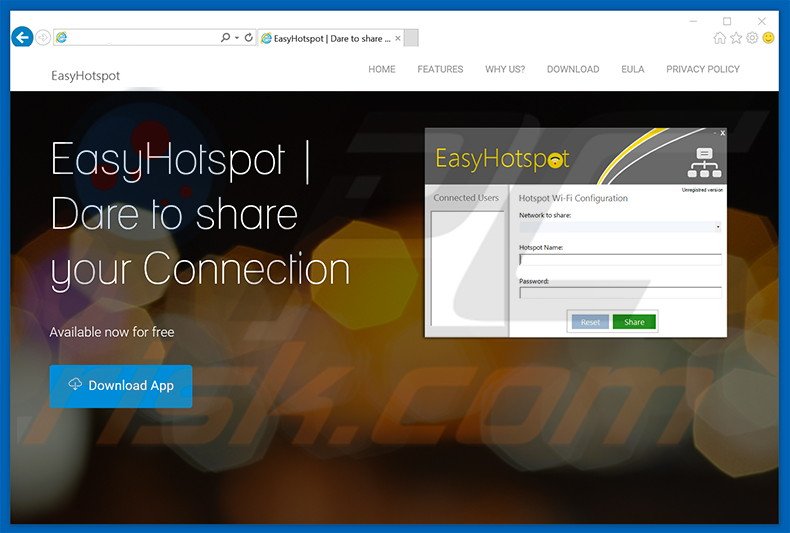Screen dimensions: 790x533
Task: Click the cloud download icon on button
Action: pyautogui.click(x=75, y=384)
